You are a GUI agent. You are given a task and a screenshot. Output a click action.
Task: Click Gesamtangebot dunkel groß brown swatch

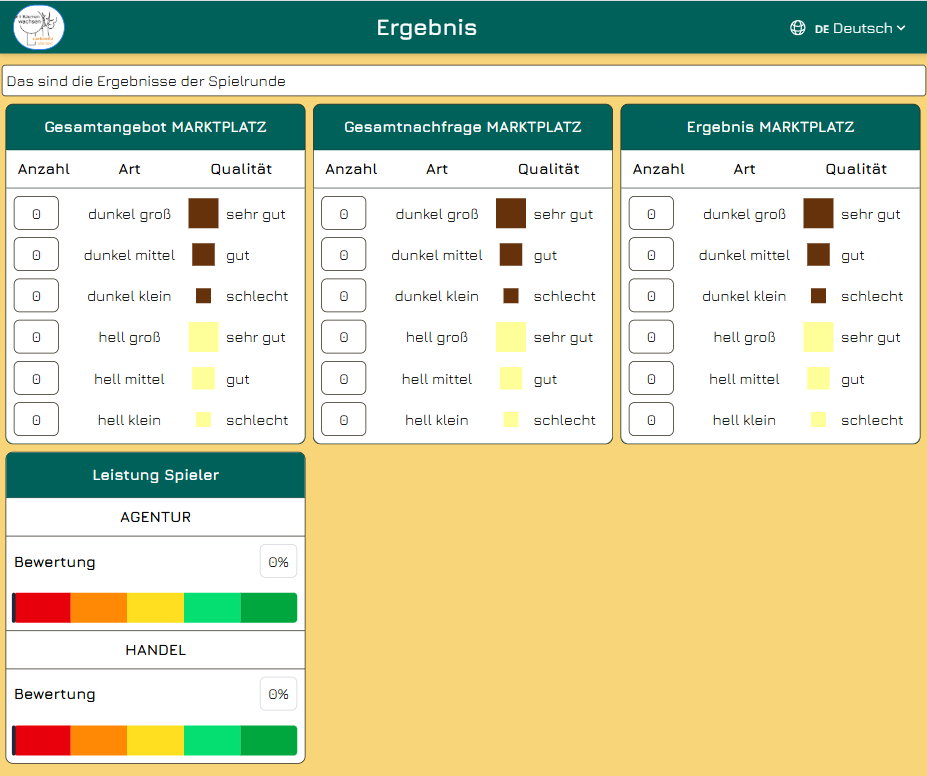[203, 213]
